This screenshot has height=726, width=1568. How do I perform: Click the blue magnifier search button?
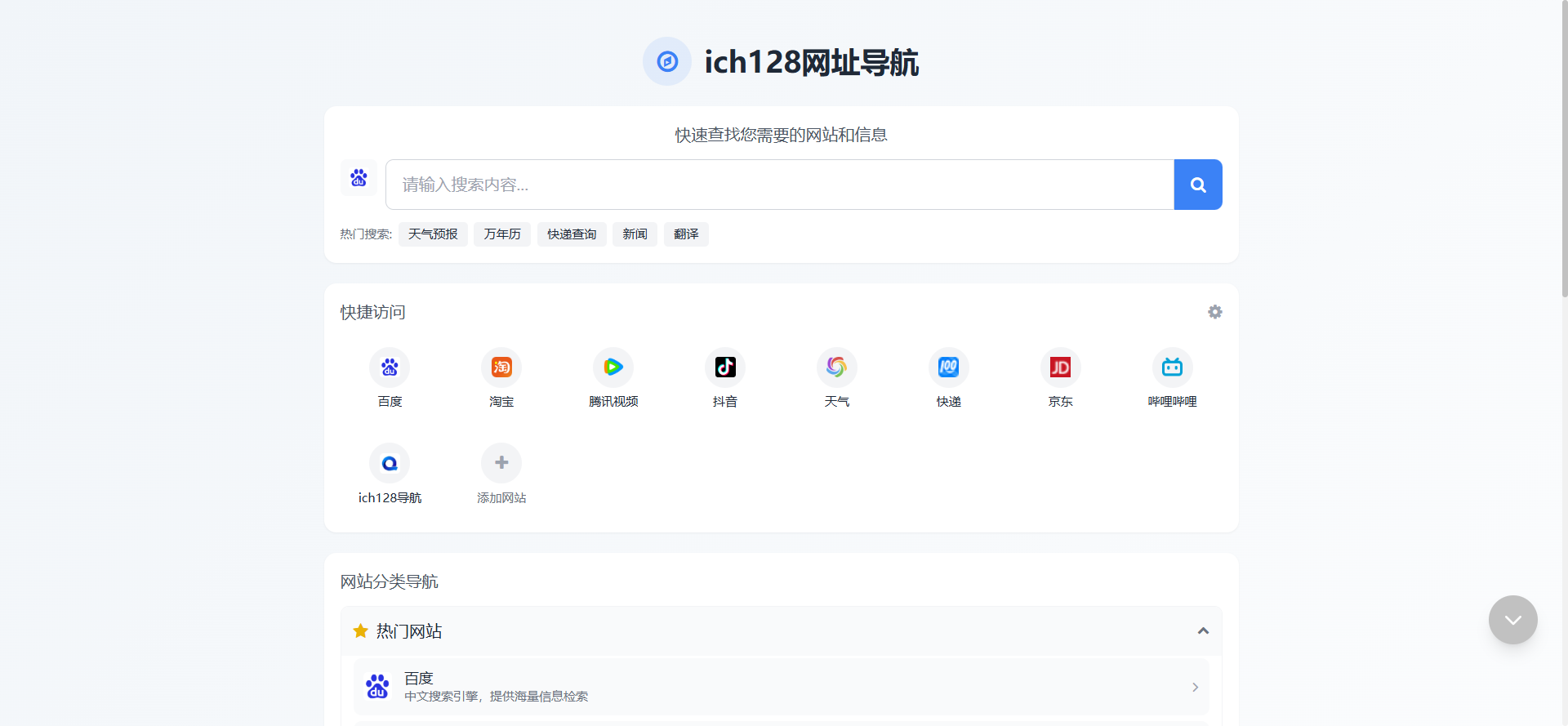point(1198,185)
